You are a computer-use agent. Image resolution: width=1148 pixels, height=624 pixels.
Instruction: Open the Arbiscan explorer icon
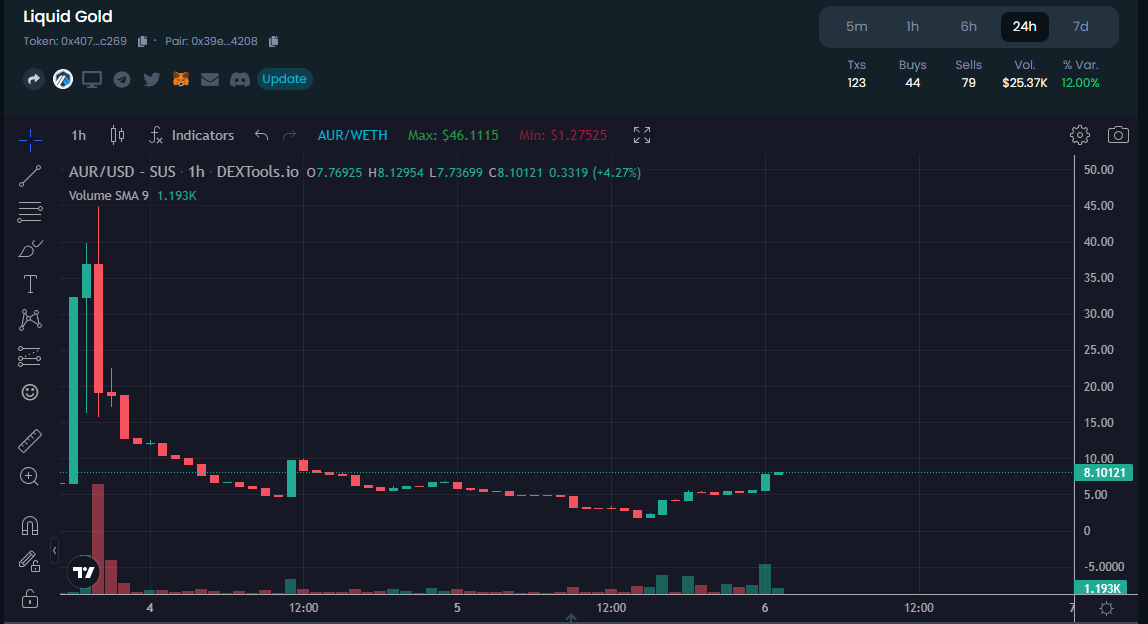click(x=63, y=79)
